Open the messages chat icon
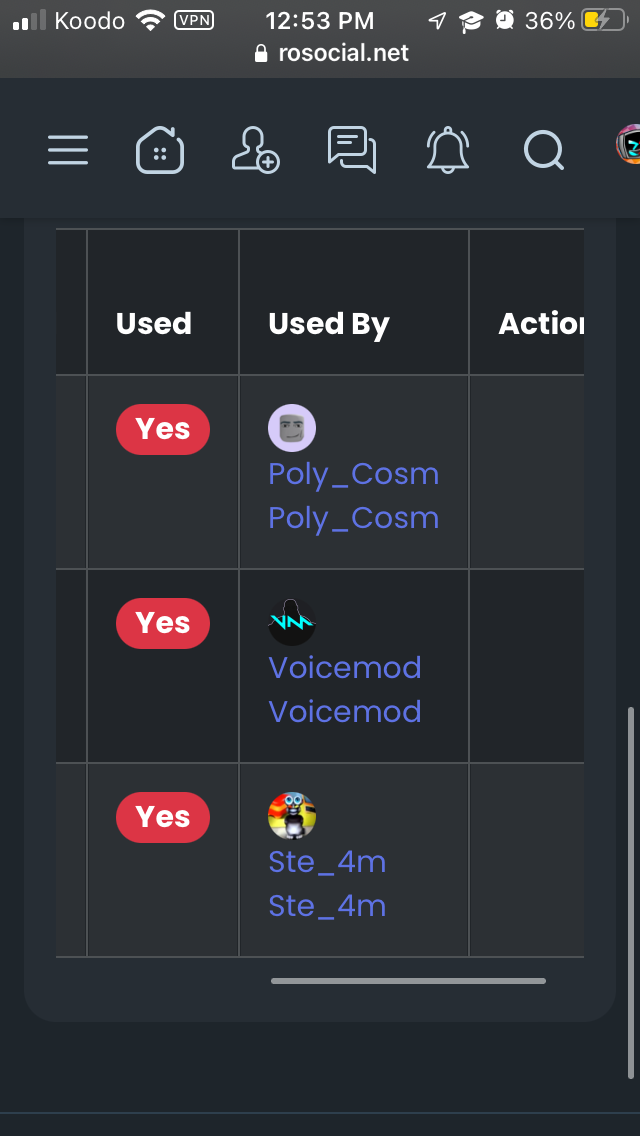Viewport: 640px width, 1136px height. [x=352, y=150]
